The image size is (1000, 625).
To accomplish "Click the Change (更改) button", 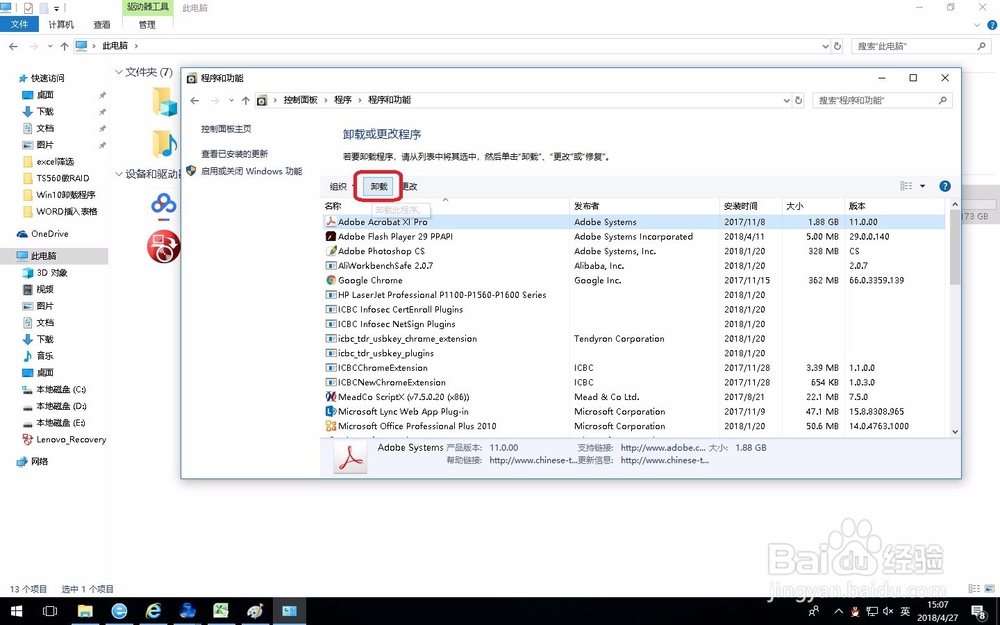I will pos(410,186).
